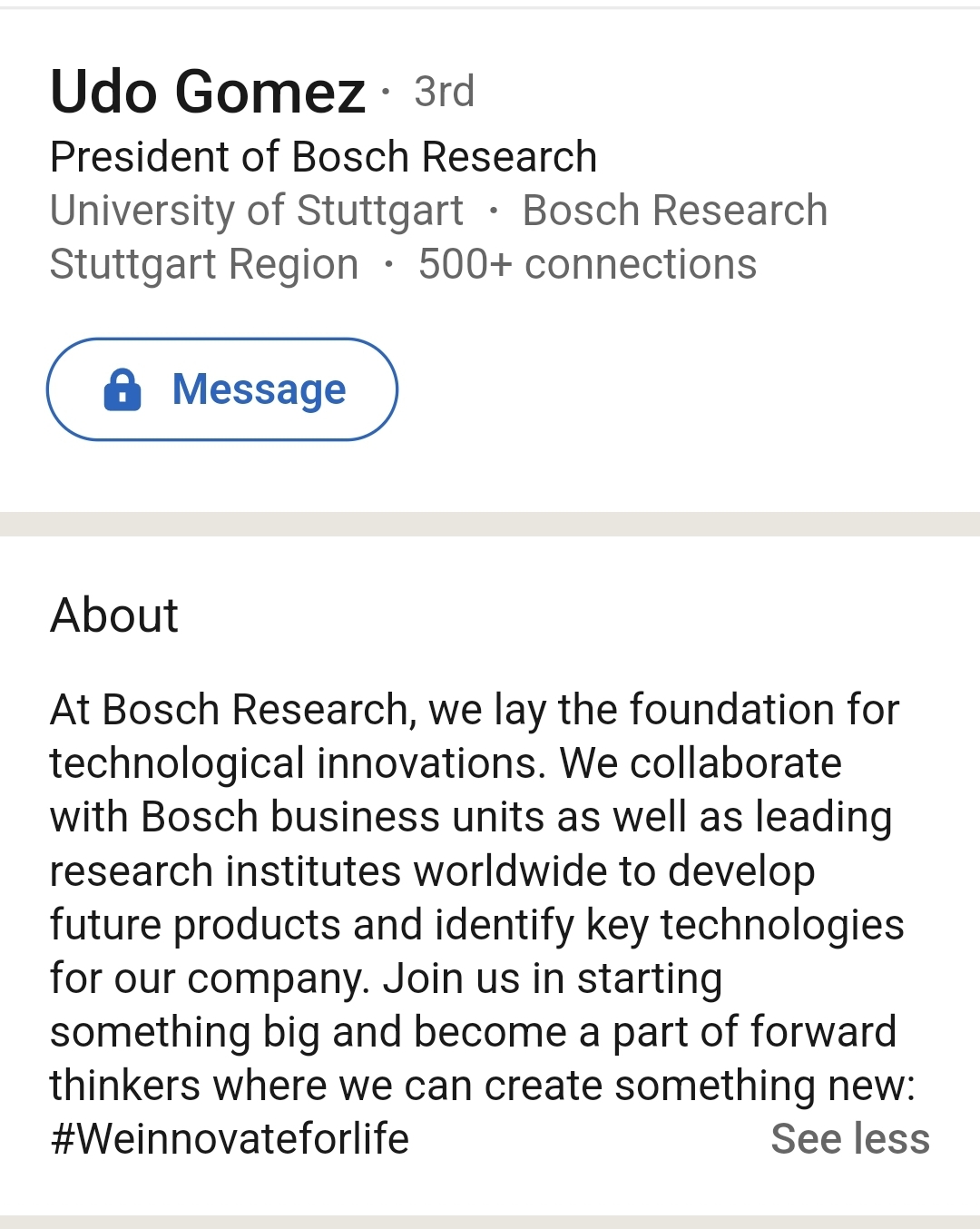Tap 'with Bosch business units' text line

(470, 816)
